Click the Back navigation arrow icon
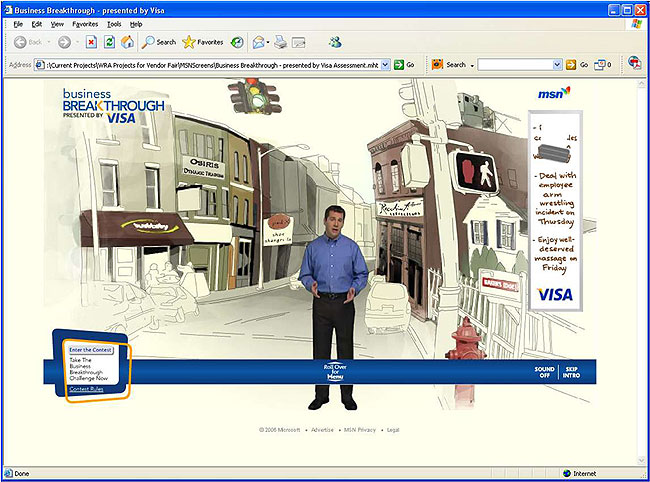This screenshot has height=482, width=650. pos(19,42)
